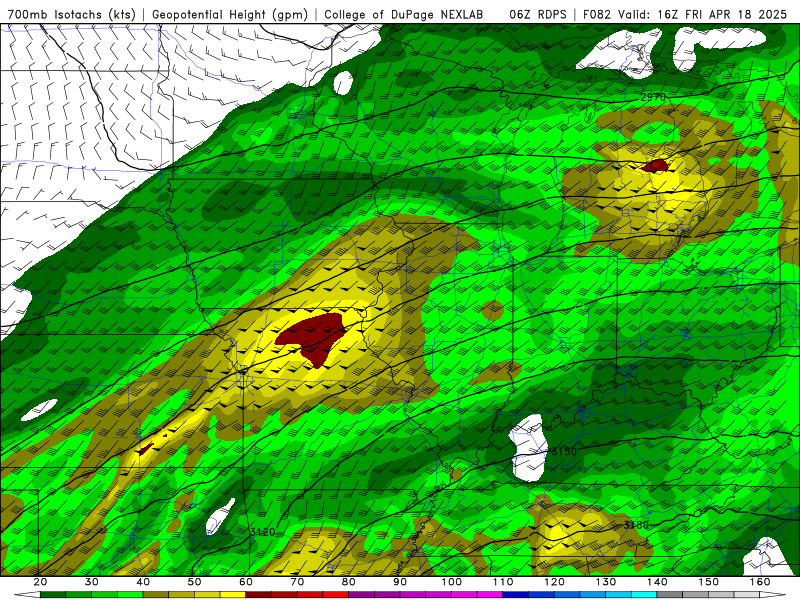Click the 3120 height contour label

pos(263,532)
